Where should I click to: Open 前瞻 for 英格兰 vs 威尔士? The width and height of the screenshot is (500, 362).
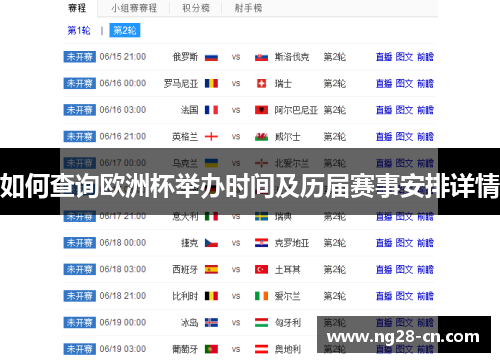click(x=425, y=137)
